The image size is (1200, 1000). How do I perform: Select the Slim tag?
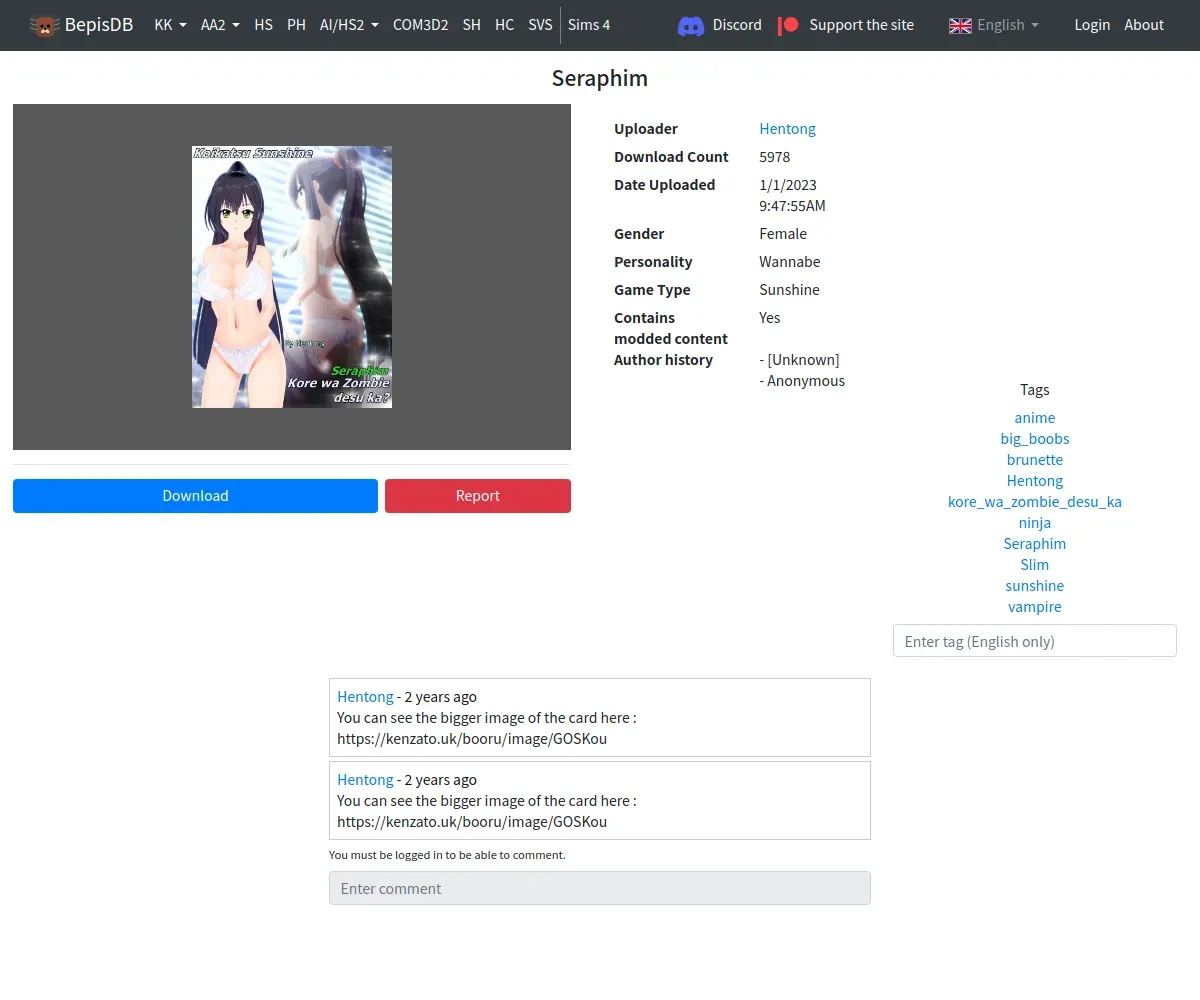click(1035, 565)
